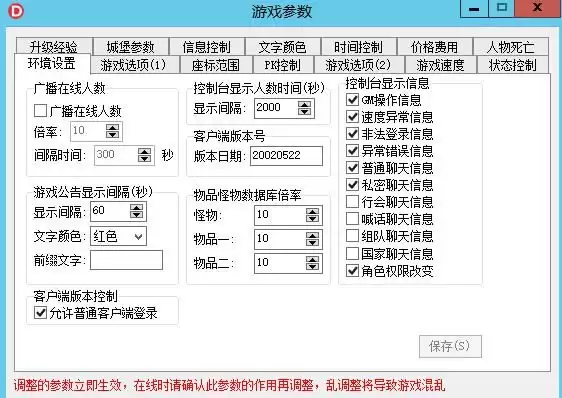Toggle the 速度异常信息 checkbox
Viewport: 562px width, 398px height.
[x=353, y=117]
